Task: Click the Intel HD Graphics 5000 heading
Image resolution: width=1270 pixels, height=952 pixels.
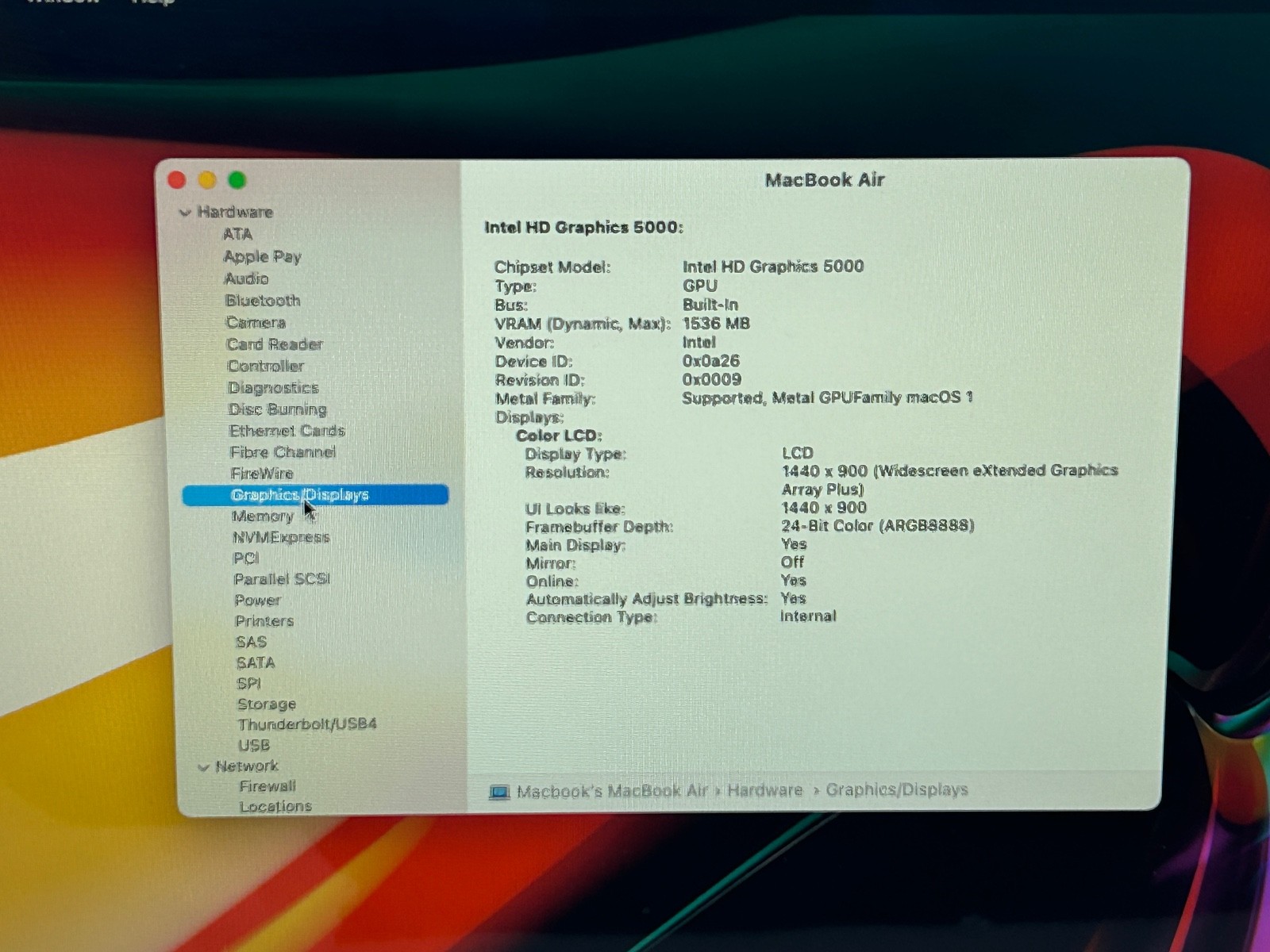Action: coord(583,227)
